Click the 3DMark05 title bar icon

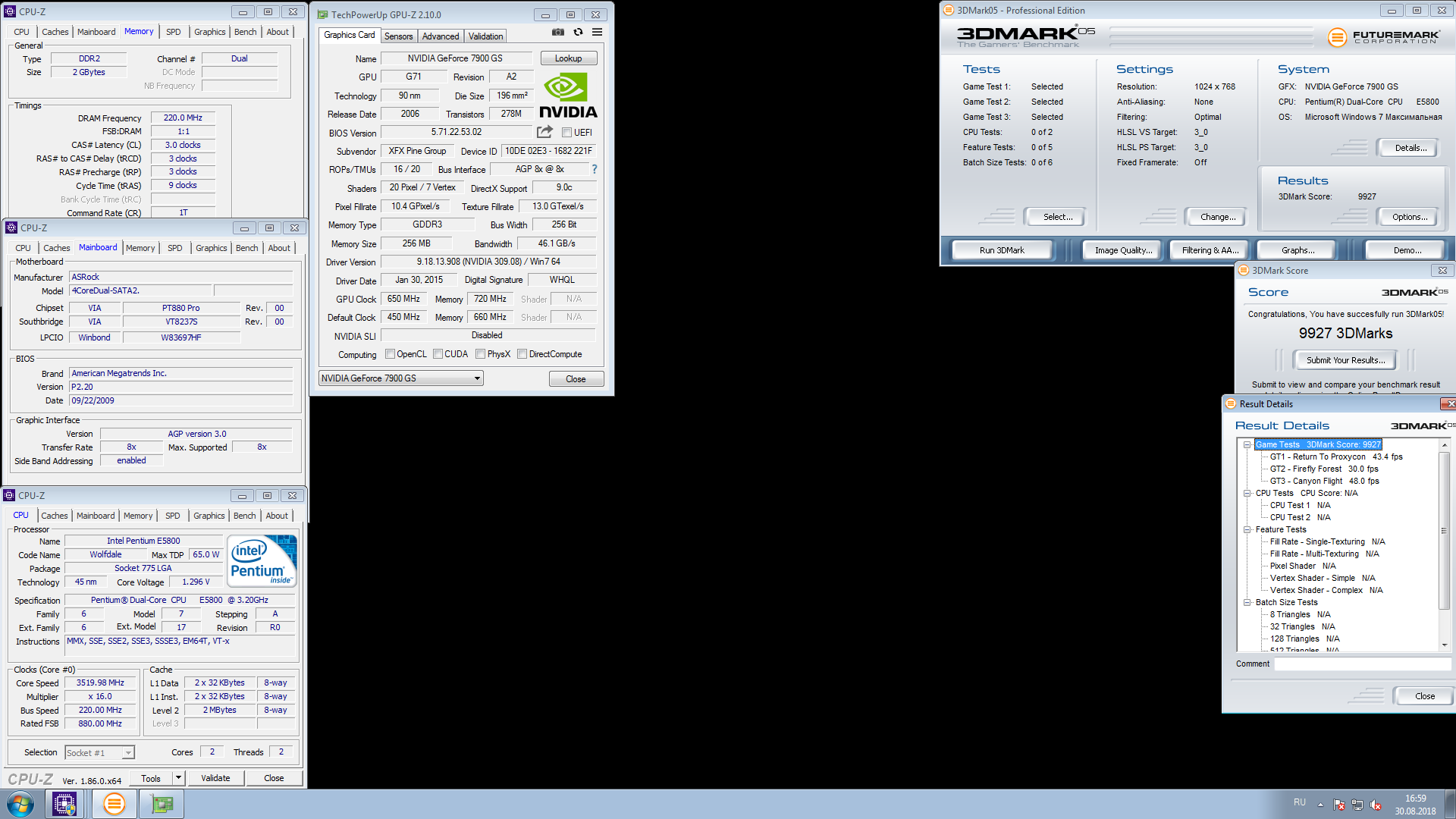[x=948, y=10]
